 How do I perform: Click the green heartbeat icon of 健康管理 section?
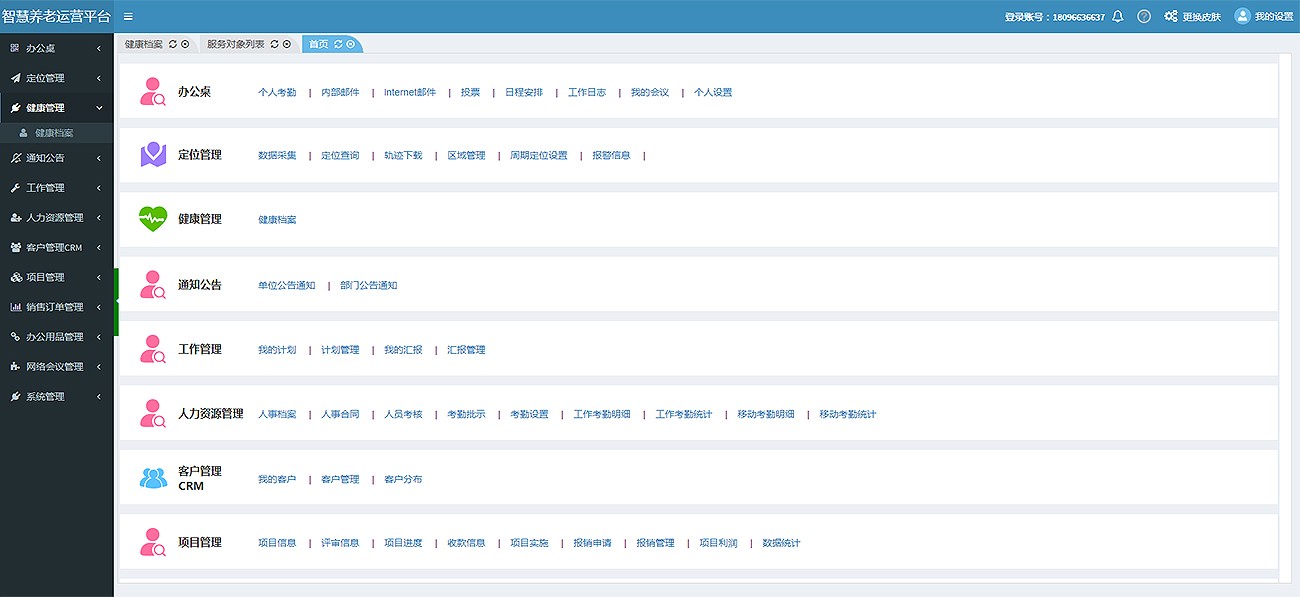(x=153, y=219)
